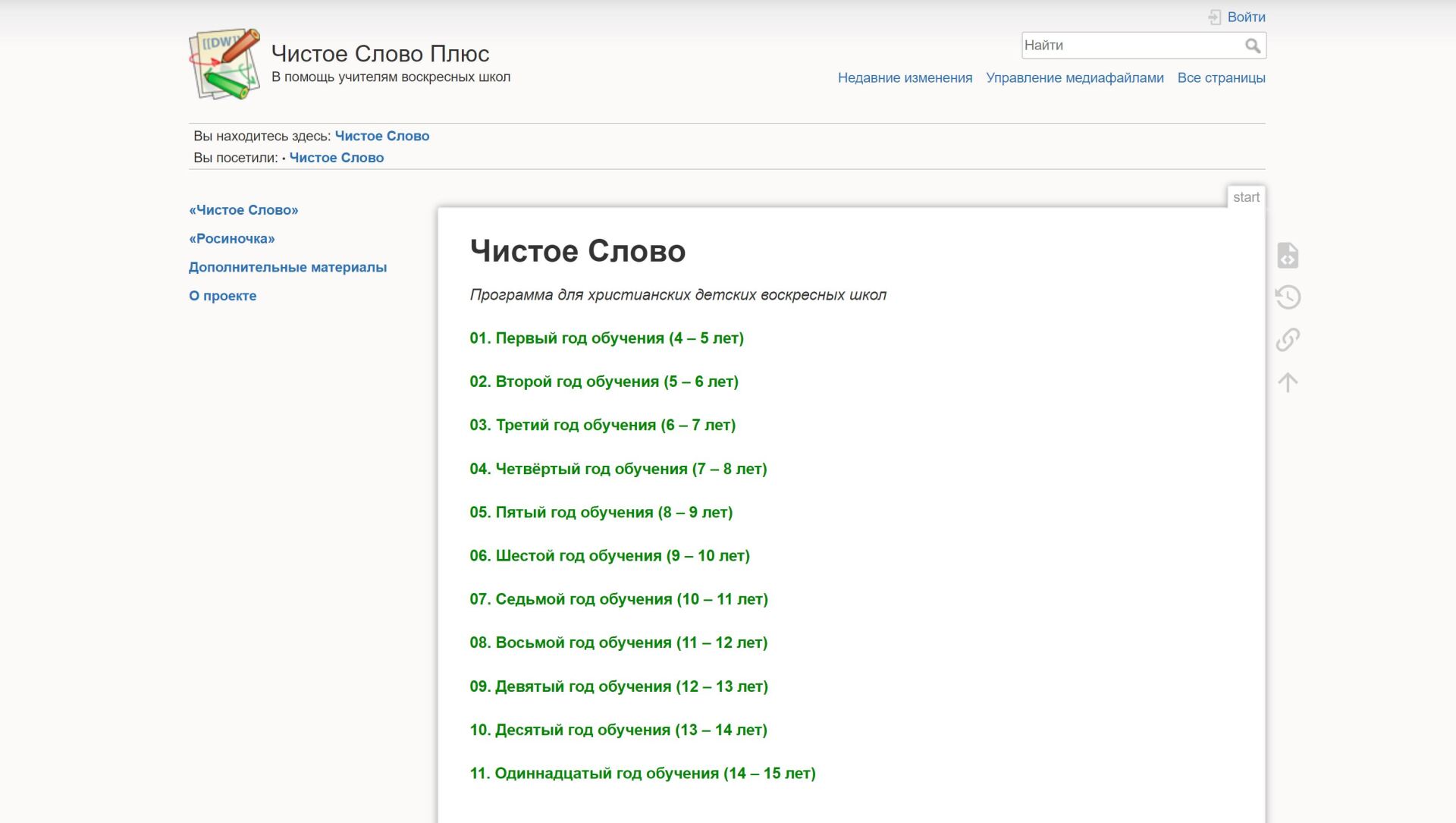Click the backlinks chain icon
The image size is (1456, 823).
[1288, 339]
